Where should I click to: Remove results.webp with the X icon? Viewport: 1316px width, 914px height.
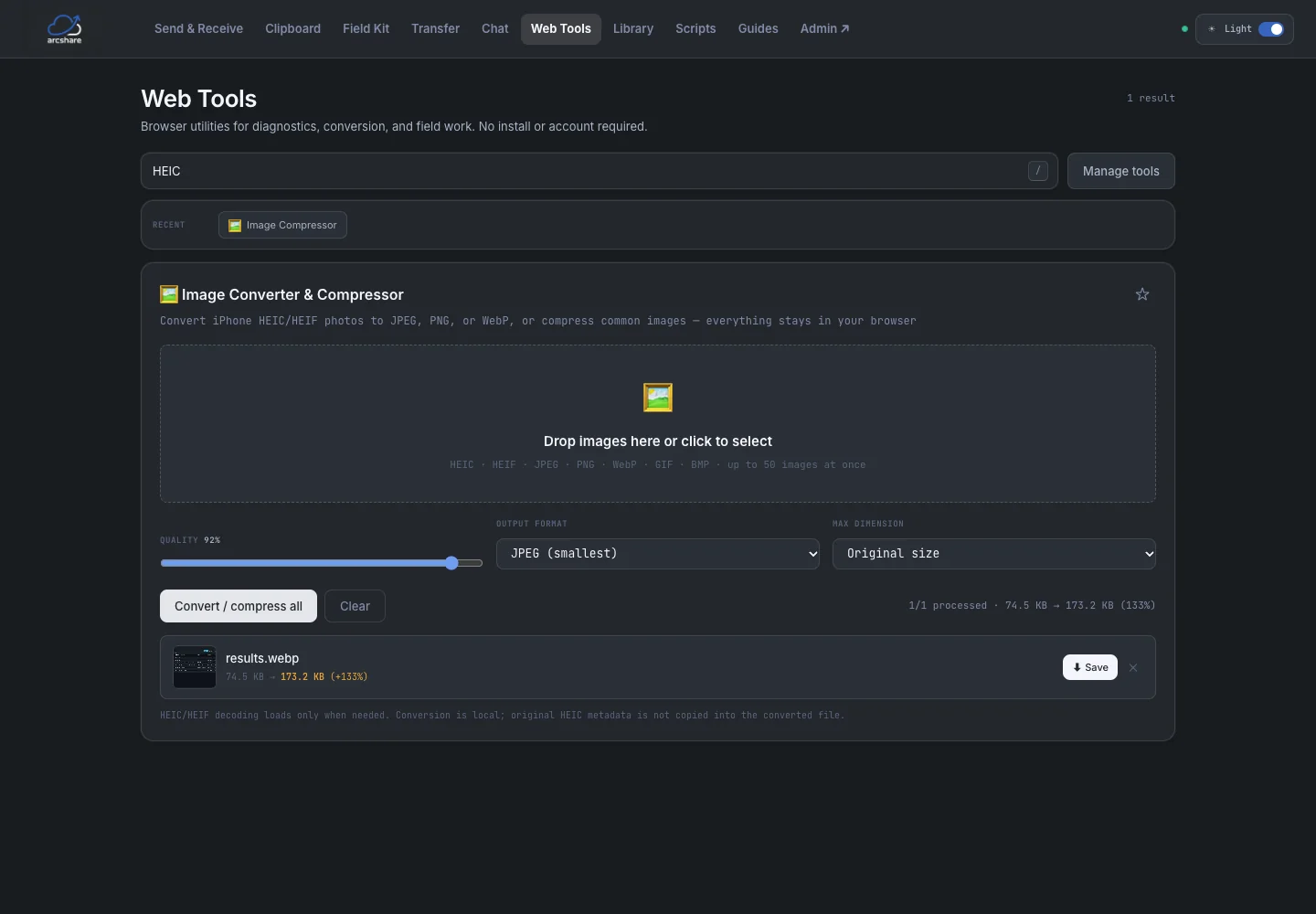[1133, 667]
